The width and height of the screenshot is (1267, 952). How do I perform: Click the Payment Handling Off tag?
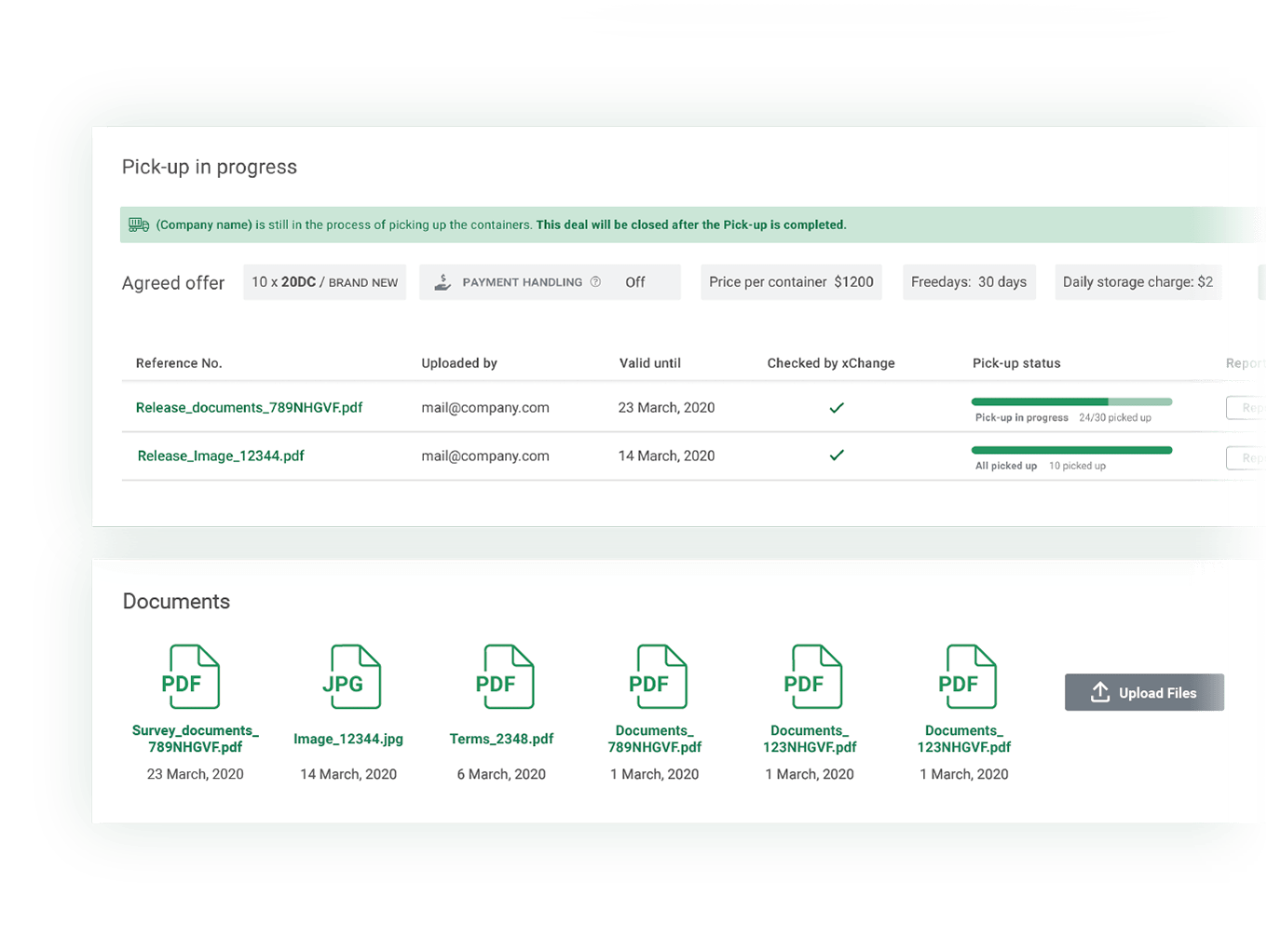550,282
